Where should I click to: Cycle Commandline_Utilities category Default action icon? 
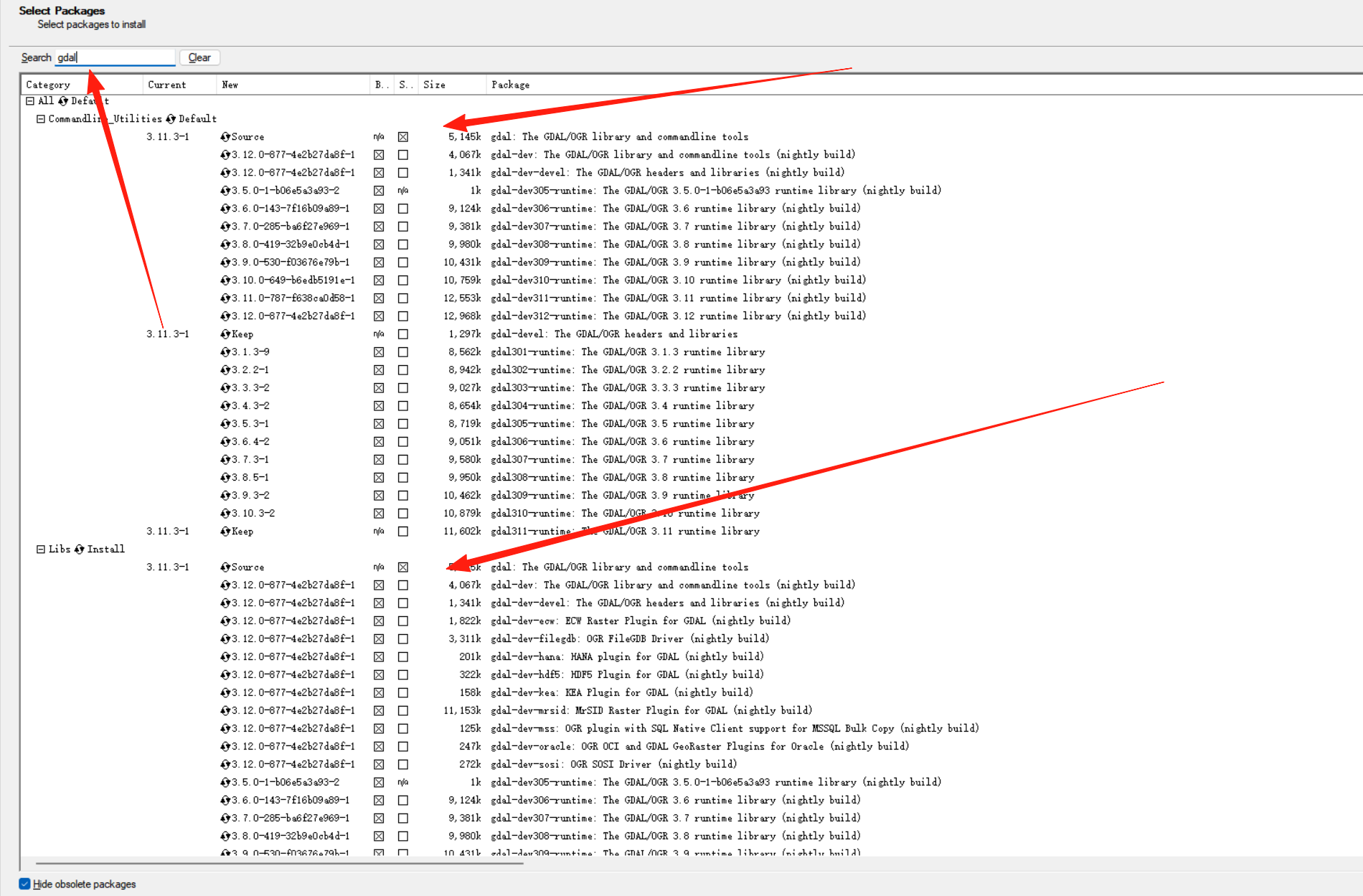click(x=171, y=119)
